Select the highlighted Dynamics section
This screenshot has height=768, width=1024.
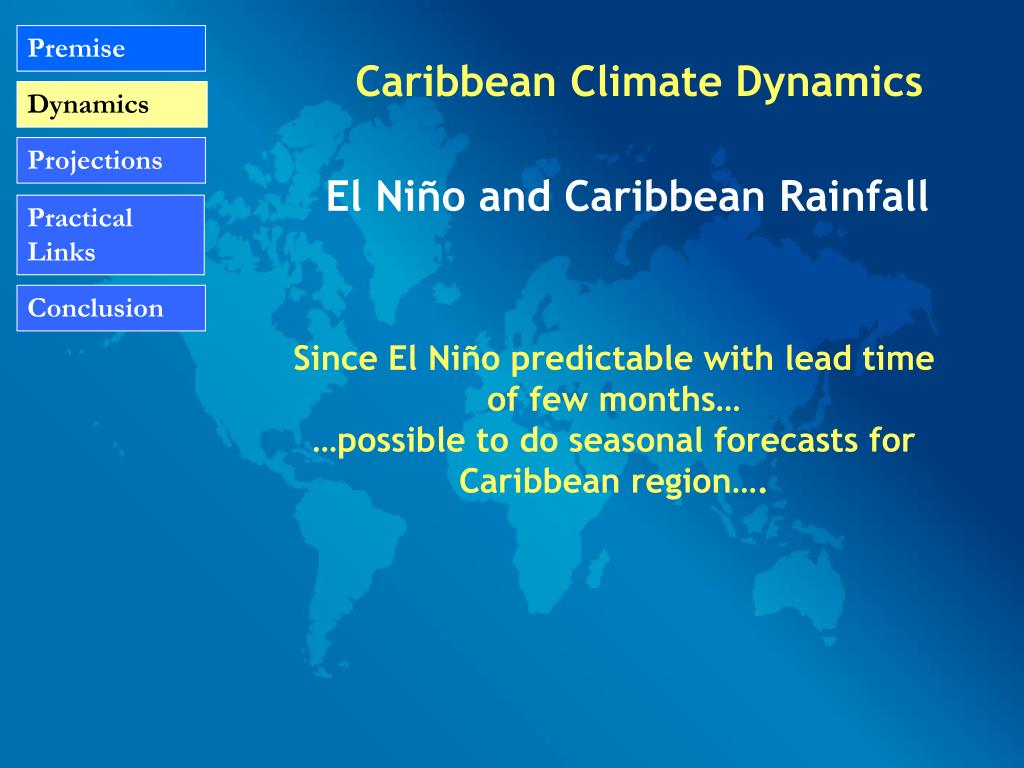(112, 104)
